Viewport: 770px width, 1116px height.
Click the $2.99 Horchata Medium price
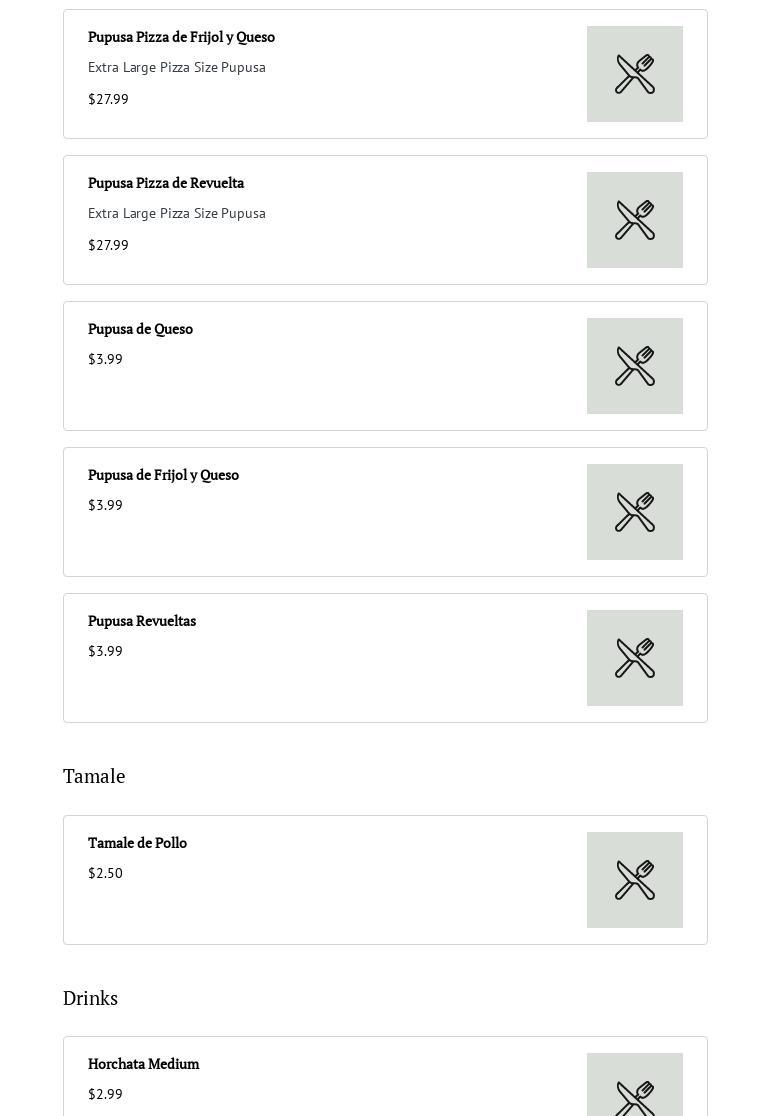pyautogui.click(x=105, y=1094)
